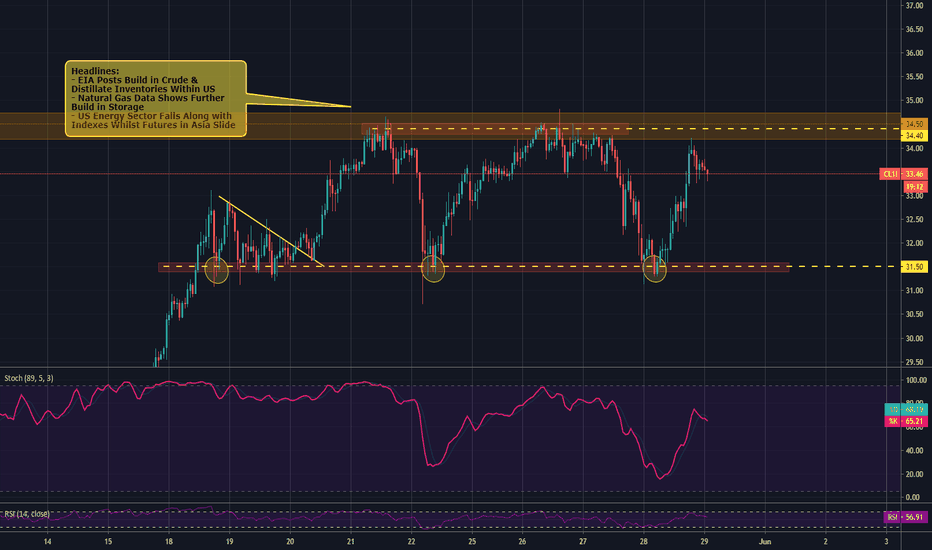
Task: Click 35.50 on the price scale
Action: [x=914, y=77]
